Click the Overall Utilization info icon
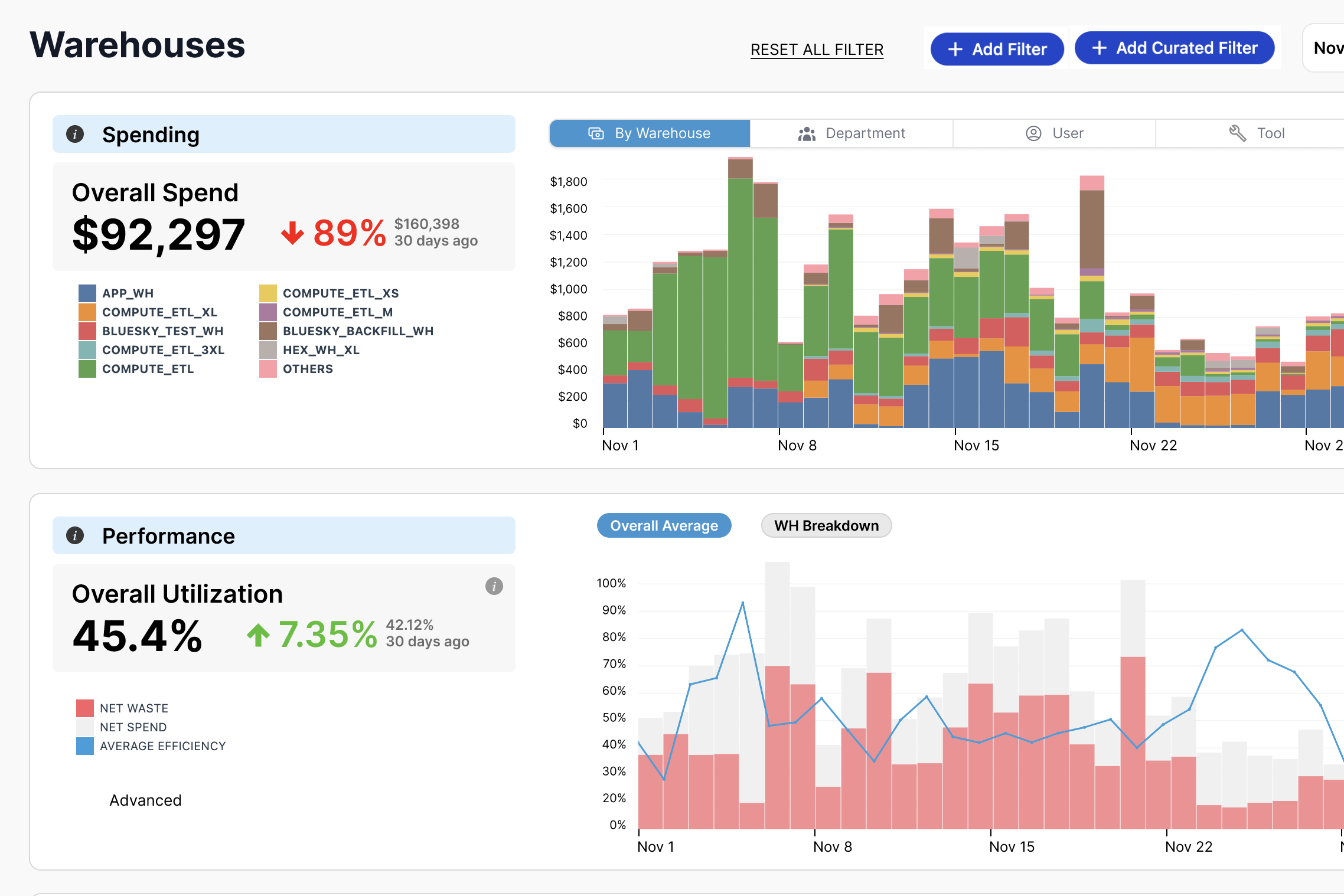Viewport: 1344px width, 896px height. (x=494, y=586)
